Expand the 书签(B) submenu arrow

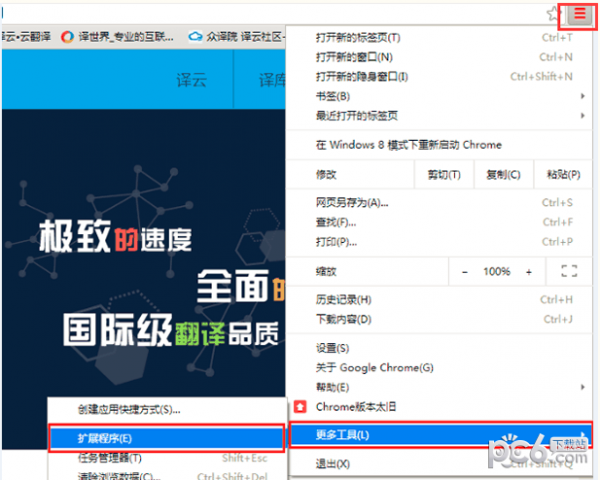pos(582,96)
